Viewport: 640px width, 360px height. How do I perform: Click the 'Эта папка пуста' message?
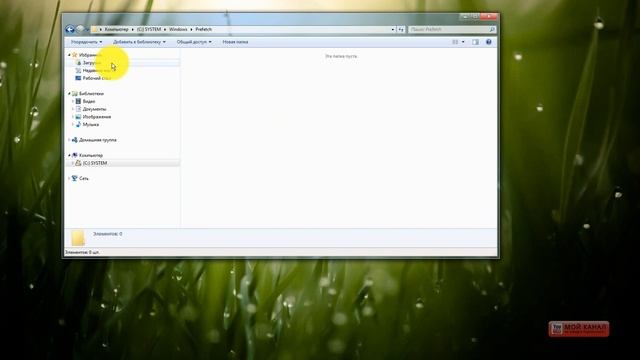pyautogui.click(x=341, y=56)
